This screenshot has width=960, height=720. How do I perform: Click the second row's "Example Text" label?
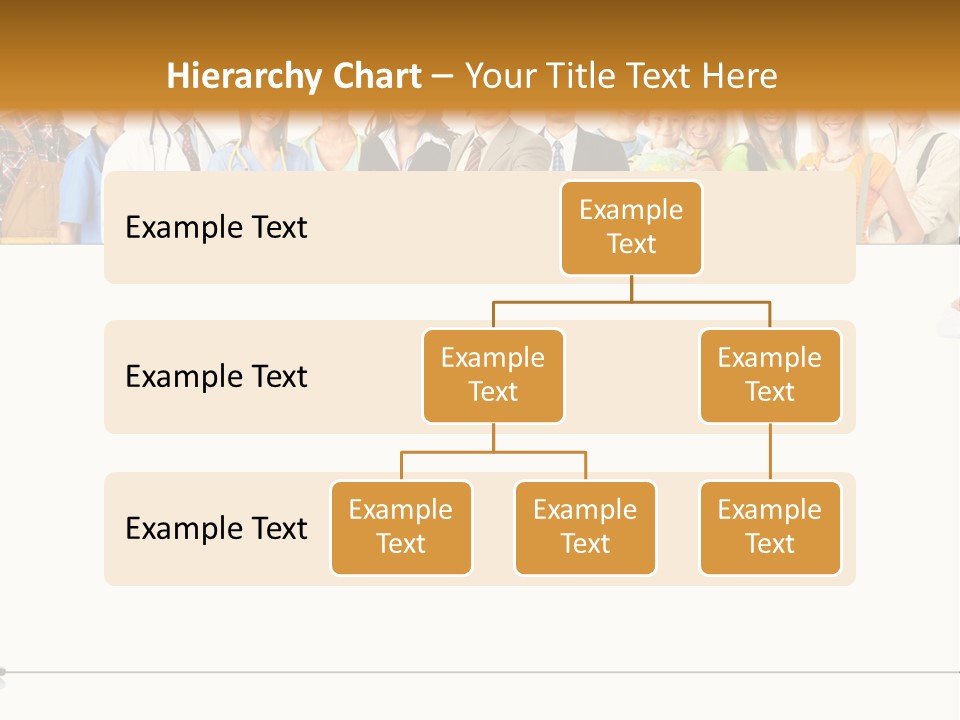click(x=216, y=377)
